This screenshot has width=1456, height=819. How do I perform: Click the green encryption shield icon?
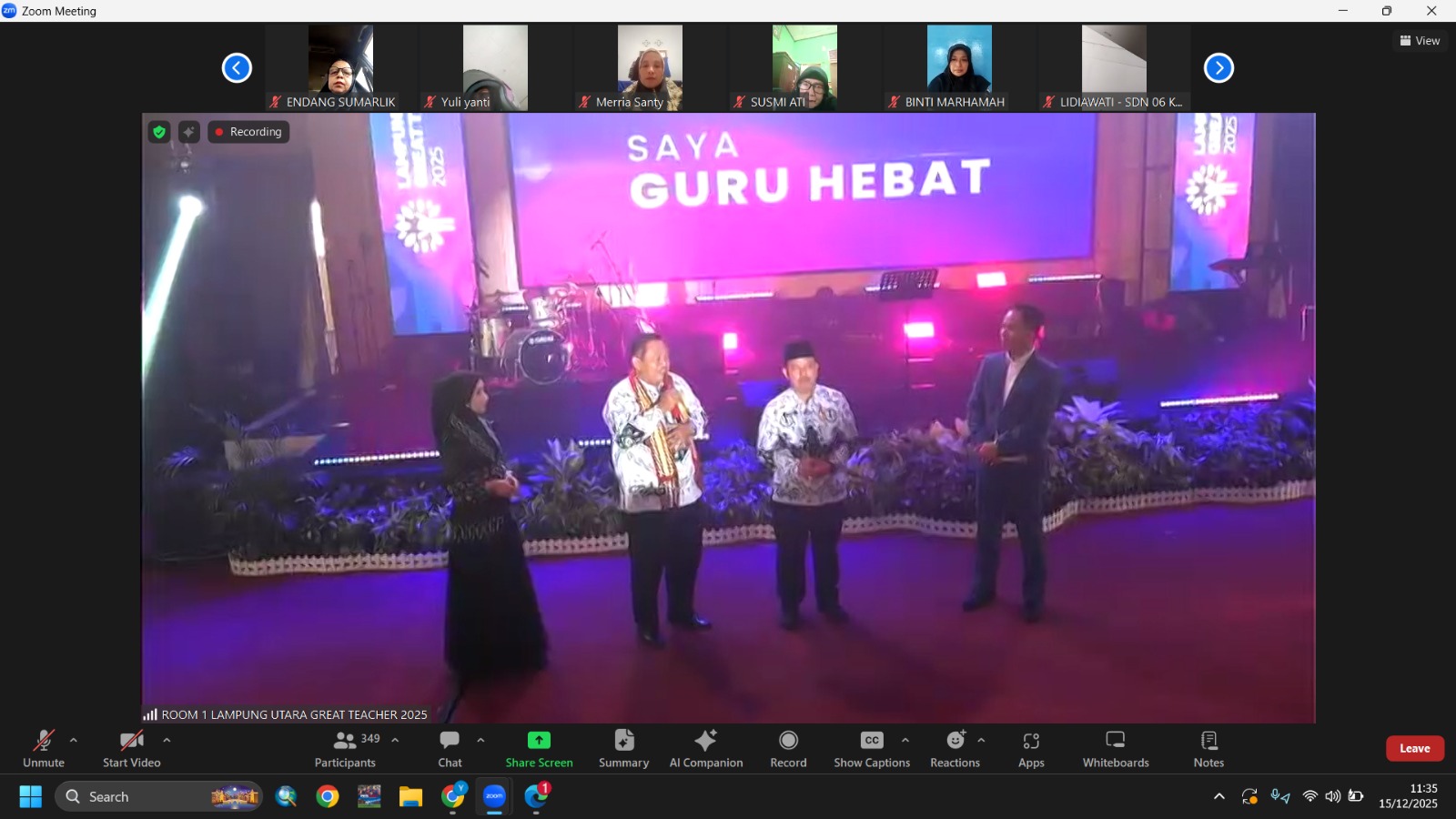coord(159,132)
